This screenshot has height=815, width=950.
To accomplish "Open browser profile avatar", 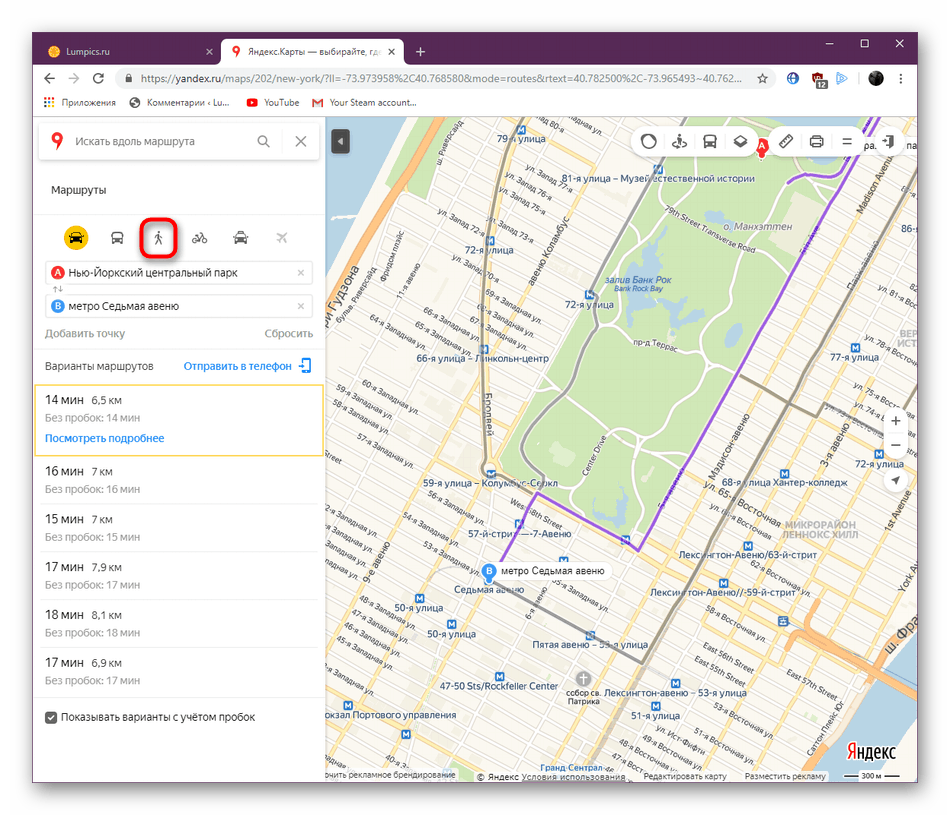I will 875,78.
